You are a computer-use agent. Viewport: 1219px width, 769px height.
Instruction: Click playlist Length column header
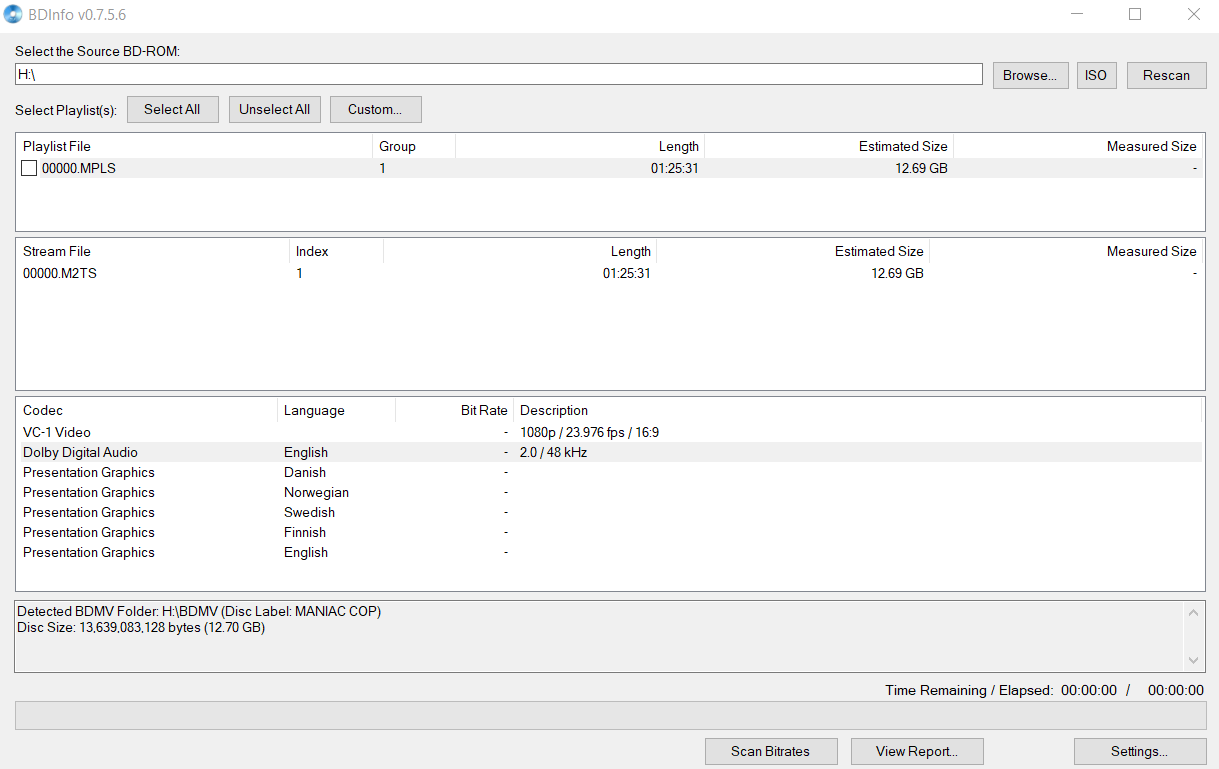[580, 146]
